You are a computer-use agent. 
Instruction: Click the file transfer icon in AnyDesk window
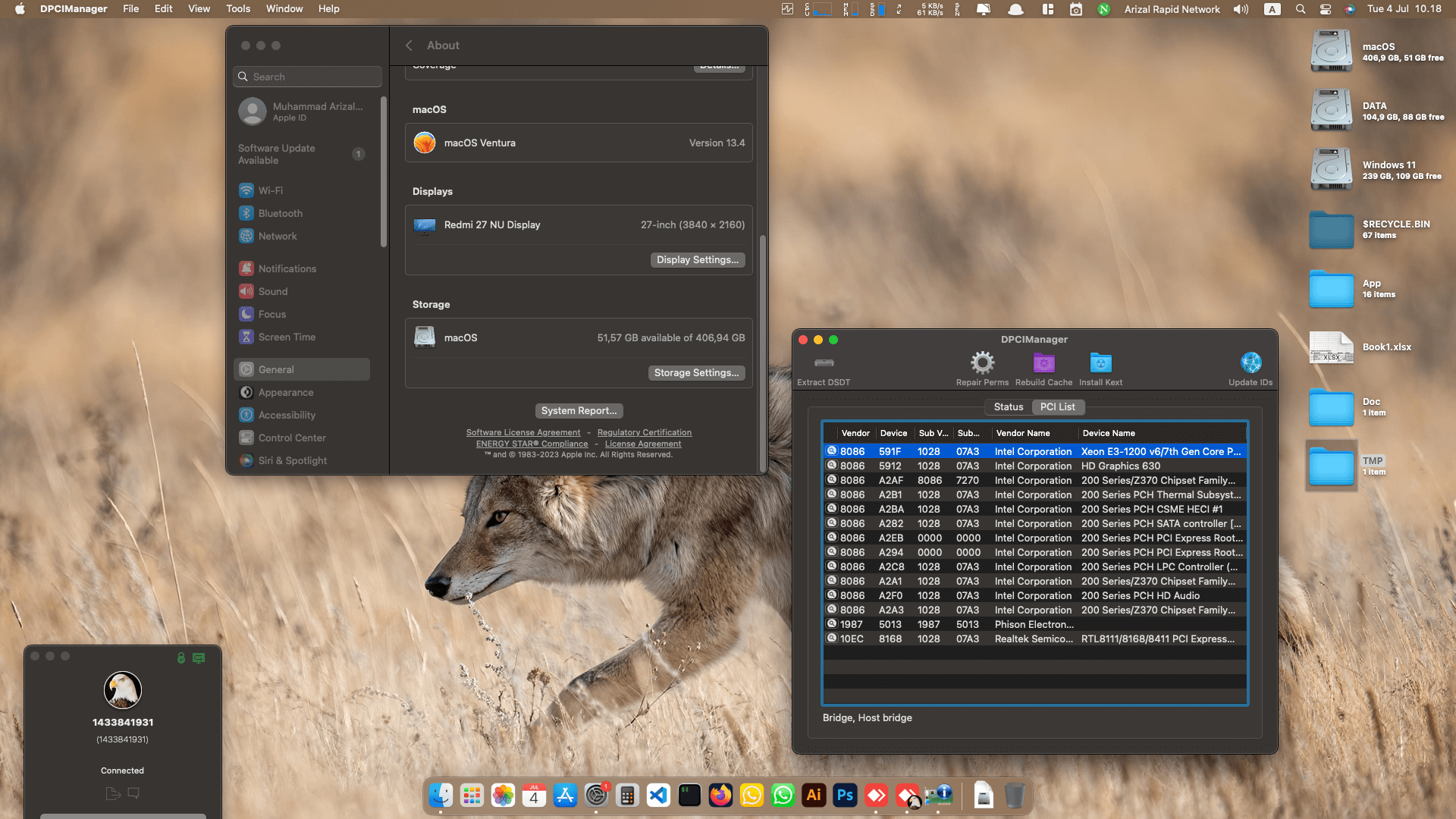(x=113, y=793)
